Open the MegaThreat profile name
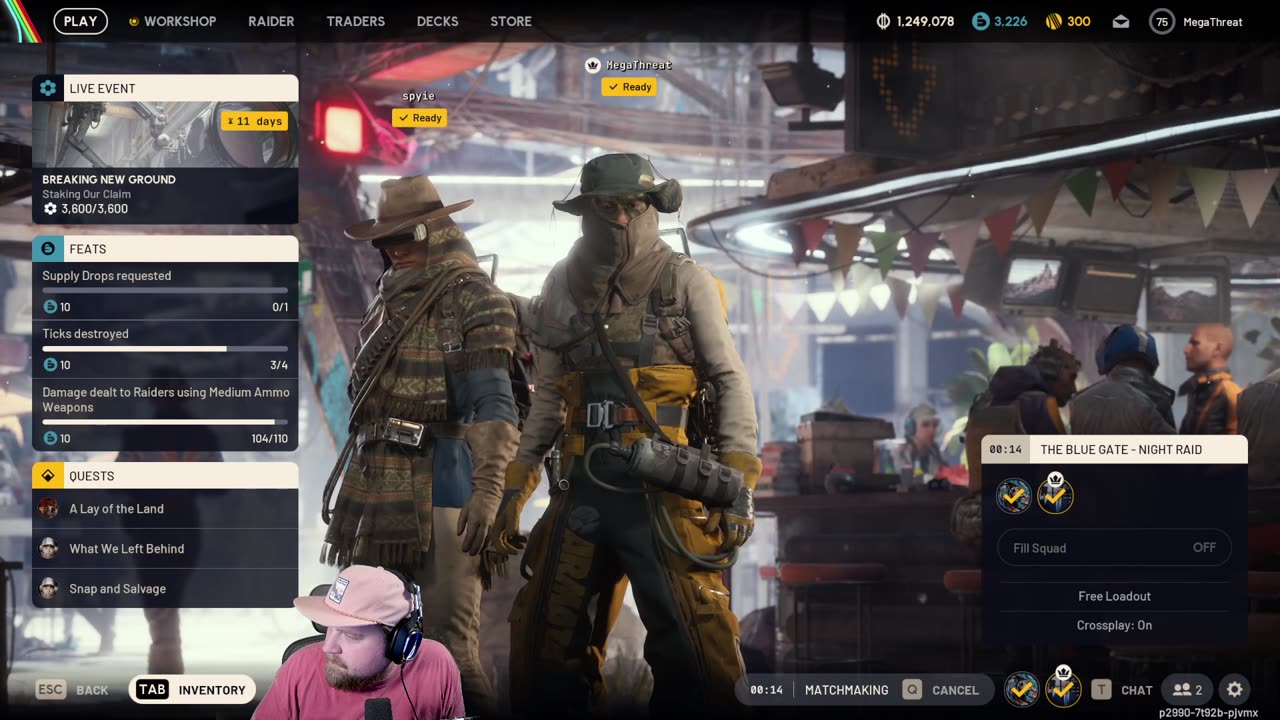 (1212, 22)
